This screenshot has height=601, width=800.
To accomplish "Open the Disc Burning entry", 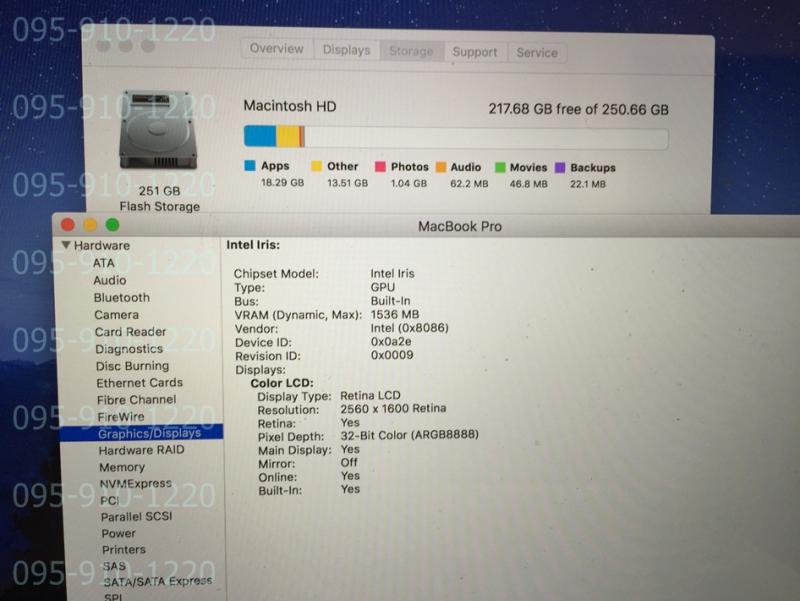I will click(133, 366).
